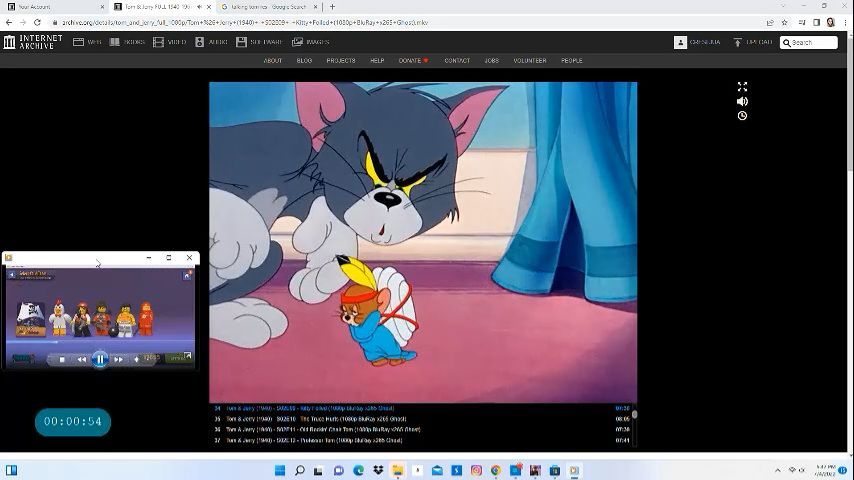Open the Chrome three-dot menu
This screenshot has width=854, height=480.
click(x=845, y=22)
